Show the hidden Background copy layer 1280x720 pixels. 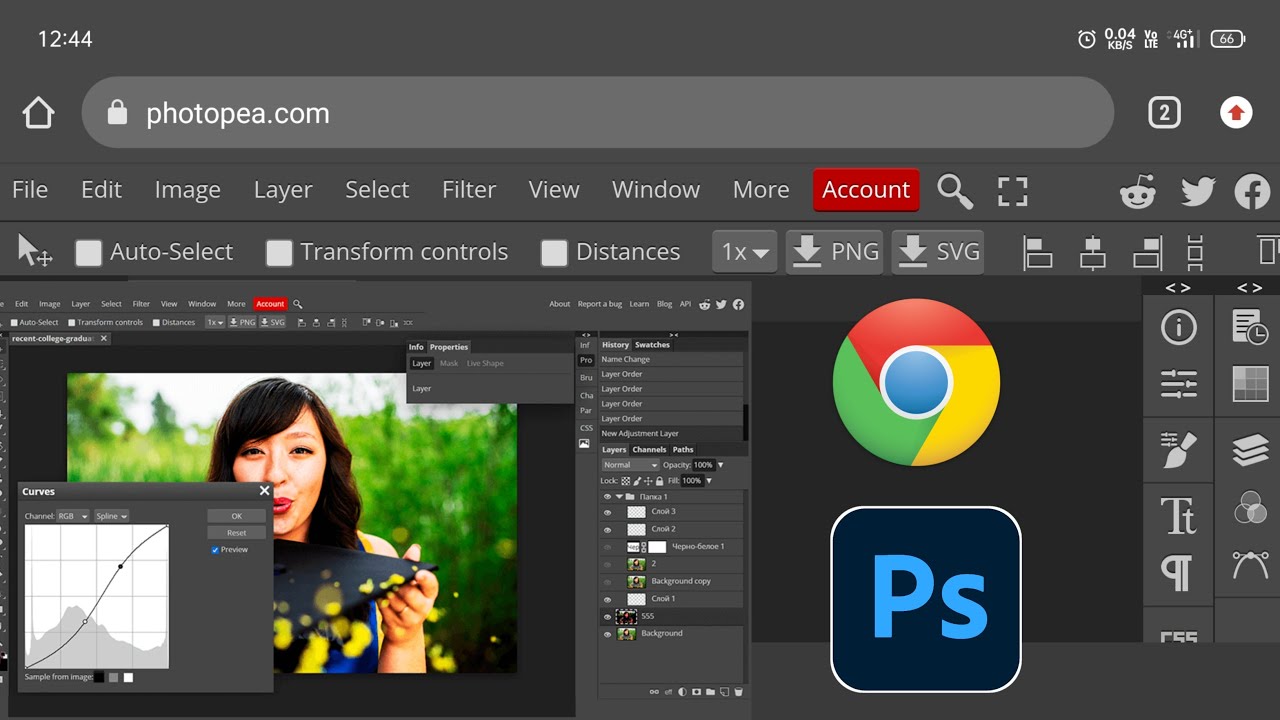[607, 581]
